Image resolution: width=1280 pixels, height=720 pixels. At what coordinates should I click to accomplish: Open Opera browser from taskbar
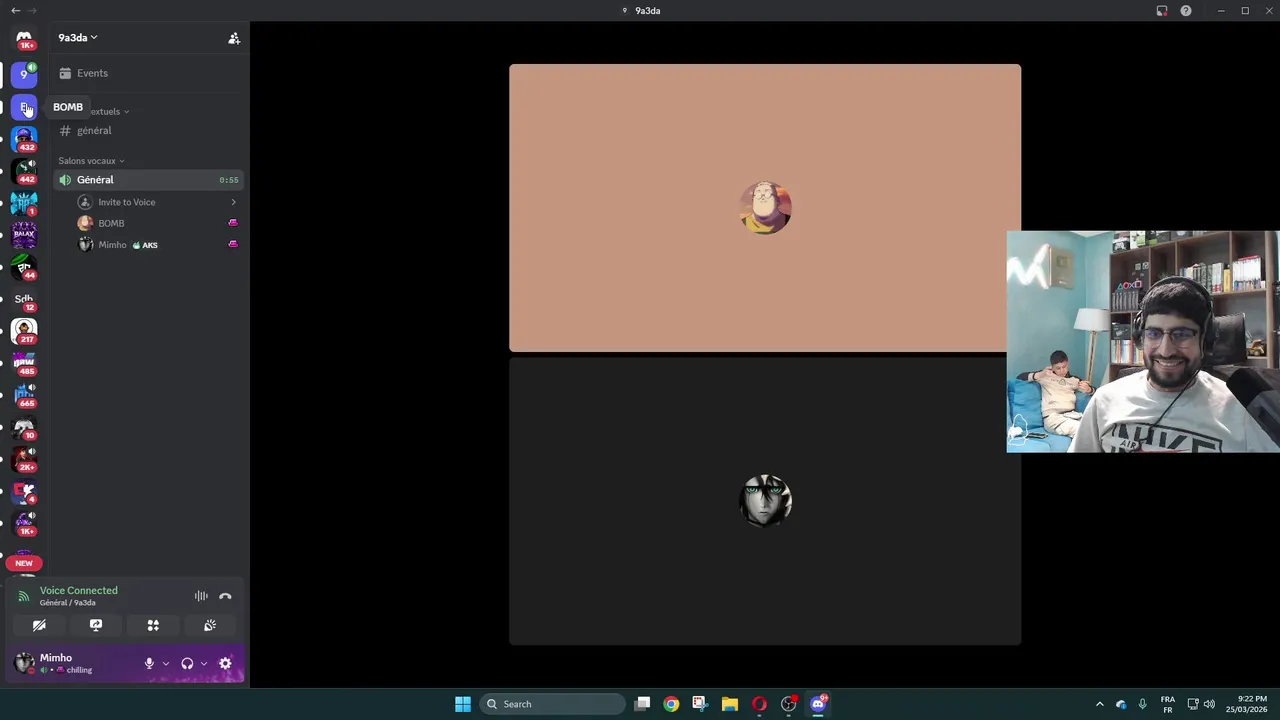[x=759, y=704]
